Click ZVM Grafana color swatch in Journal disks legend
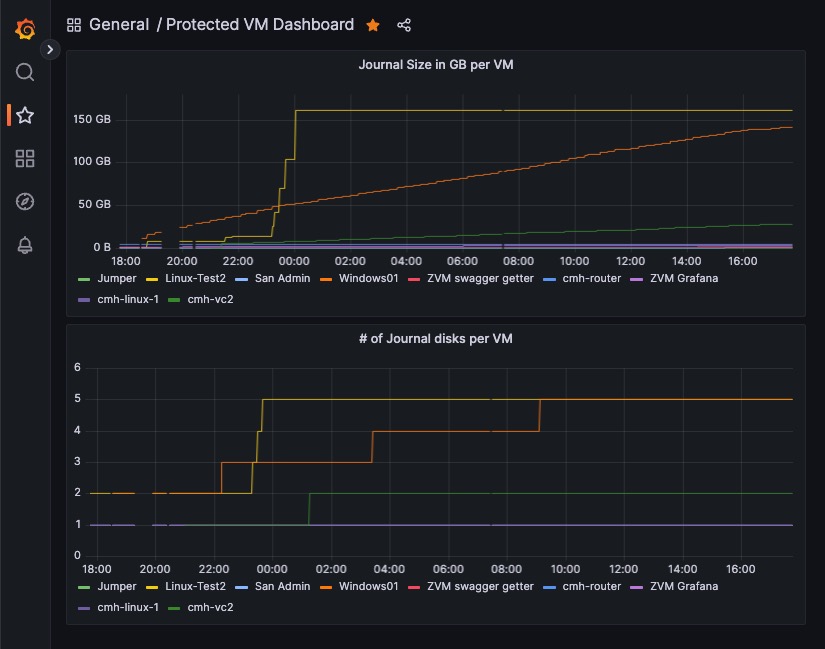The height and width of the screenshot is (649, 825). tap(637, 587)
